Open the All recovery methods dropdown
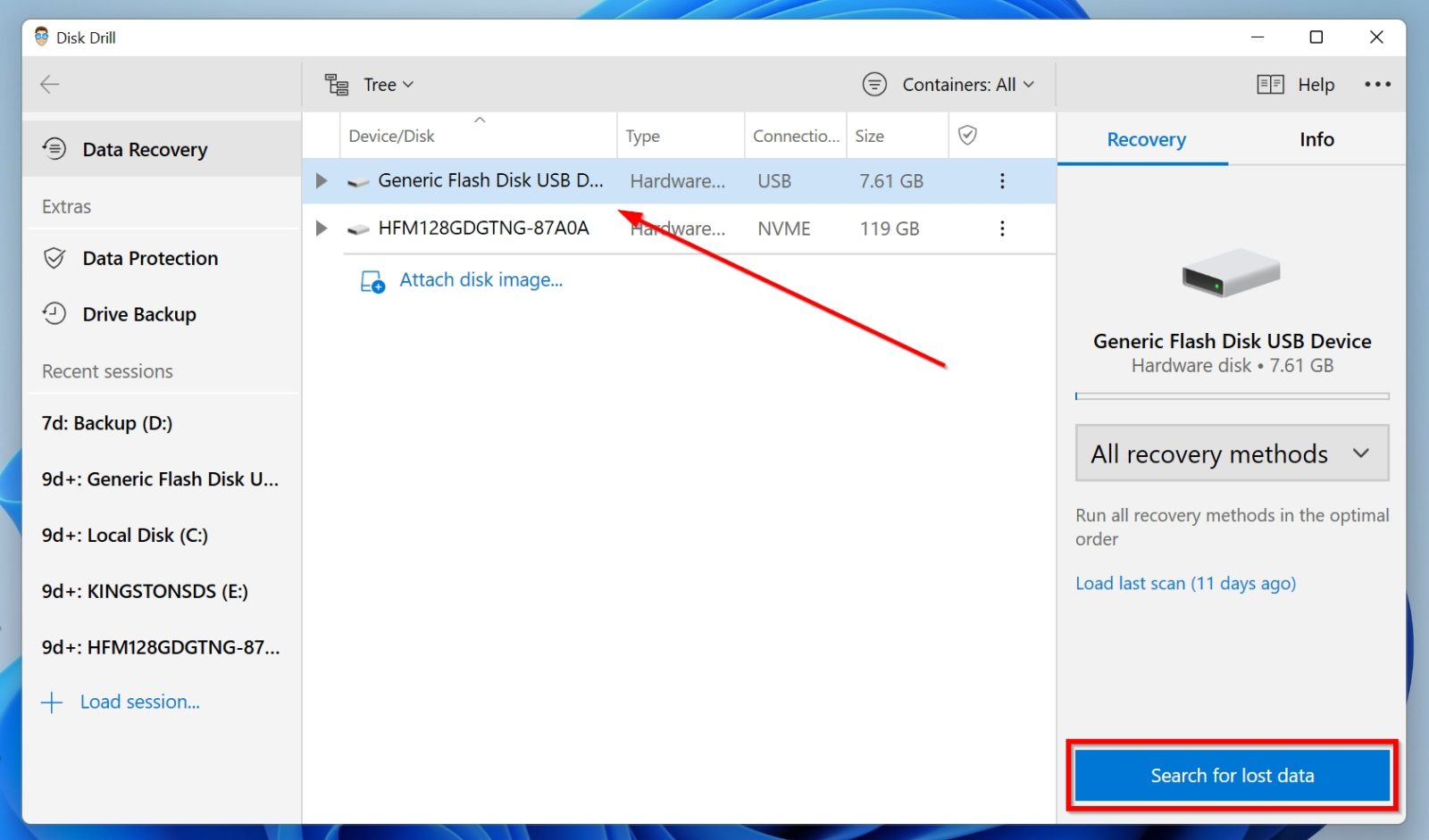 pos(1231,453)
